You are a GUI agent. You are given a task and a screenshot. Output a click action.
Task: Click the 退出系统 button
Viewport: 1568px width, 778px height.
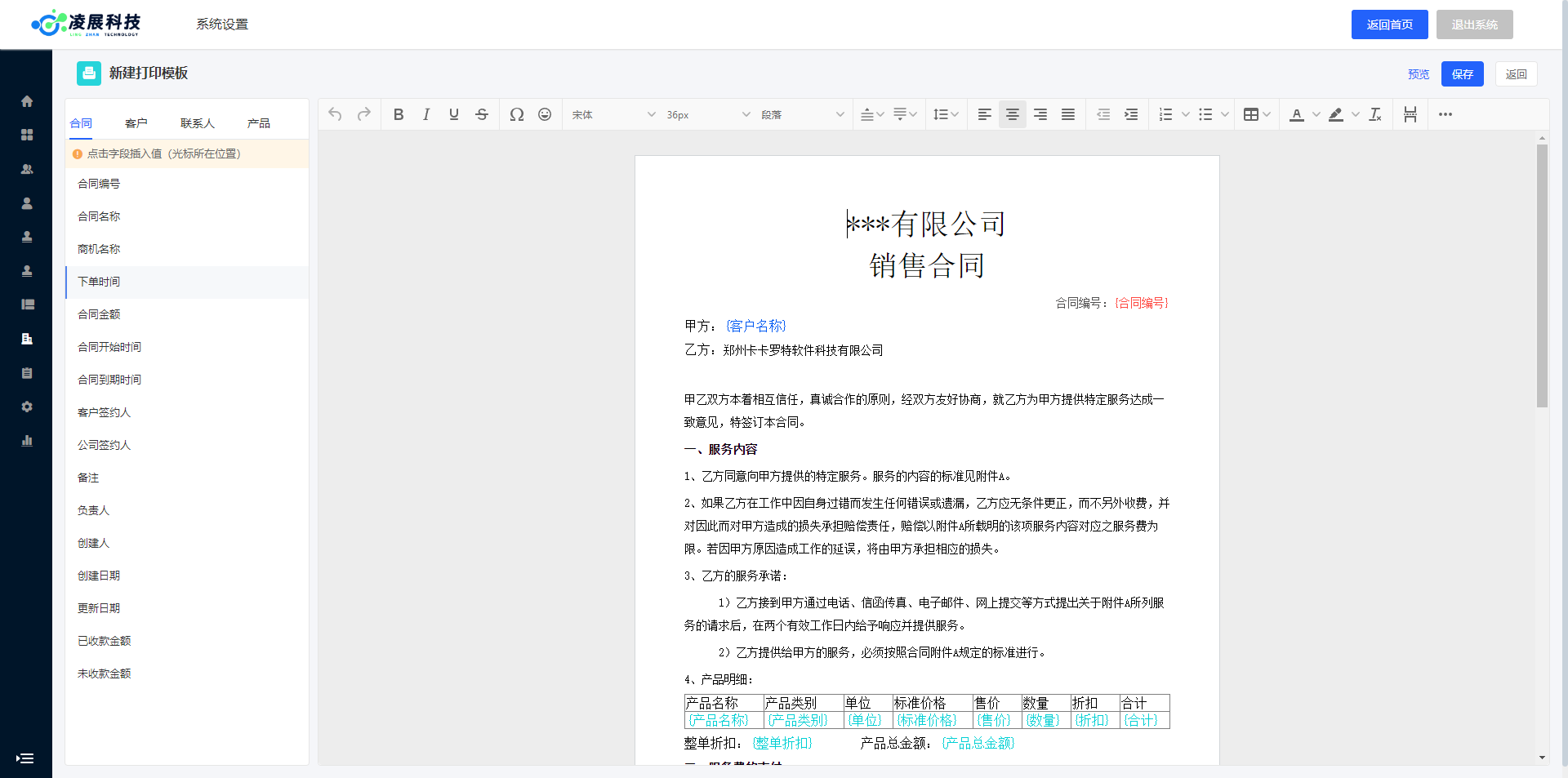1475,24
